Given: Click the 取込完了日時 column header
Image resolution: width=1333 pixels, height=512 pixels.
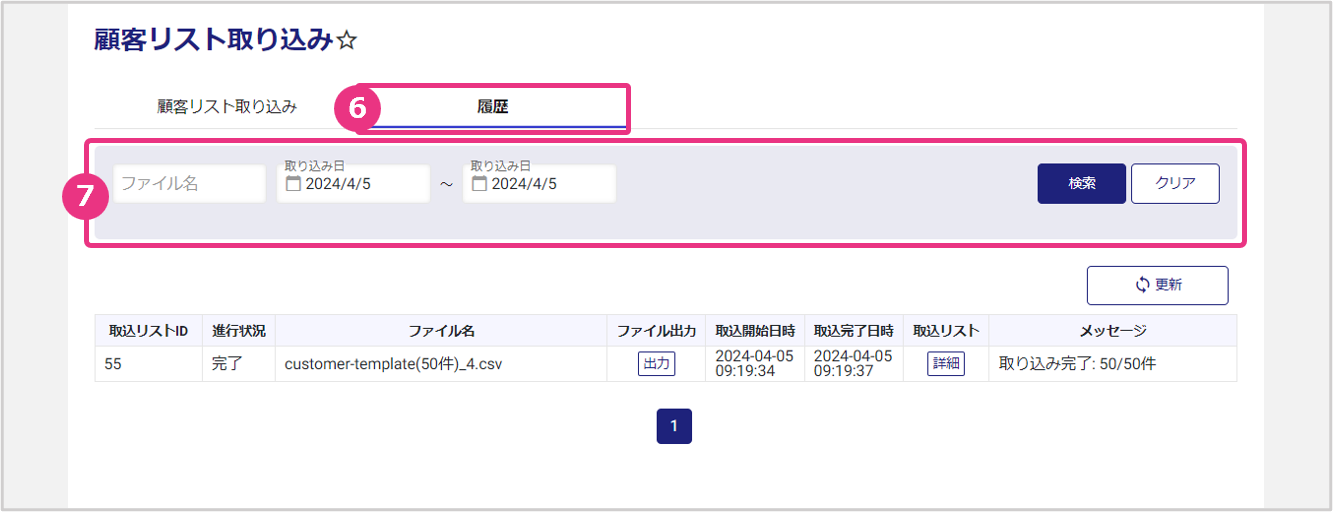Looking at the screenshot, I should (853, 330).
